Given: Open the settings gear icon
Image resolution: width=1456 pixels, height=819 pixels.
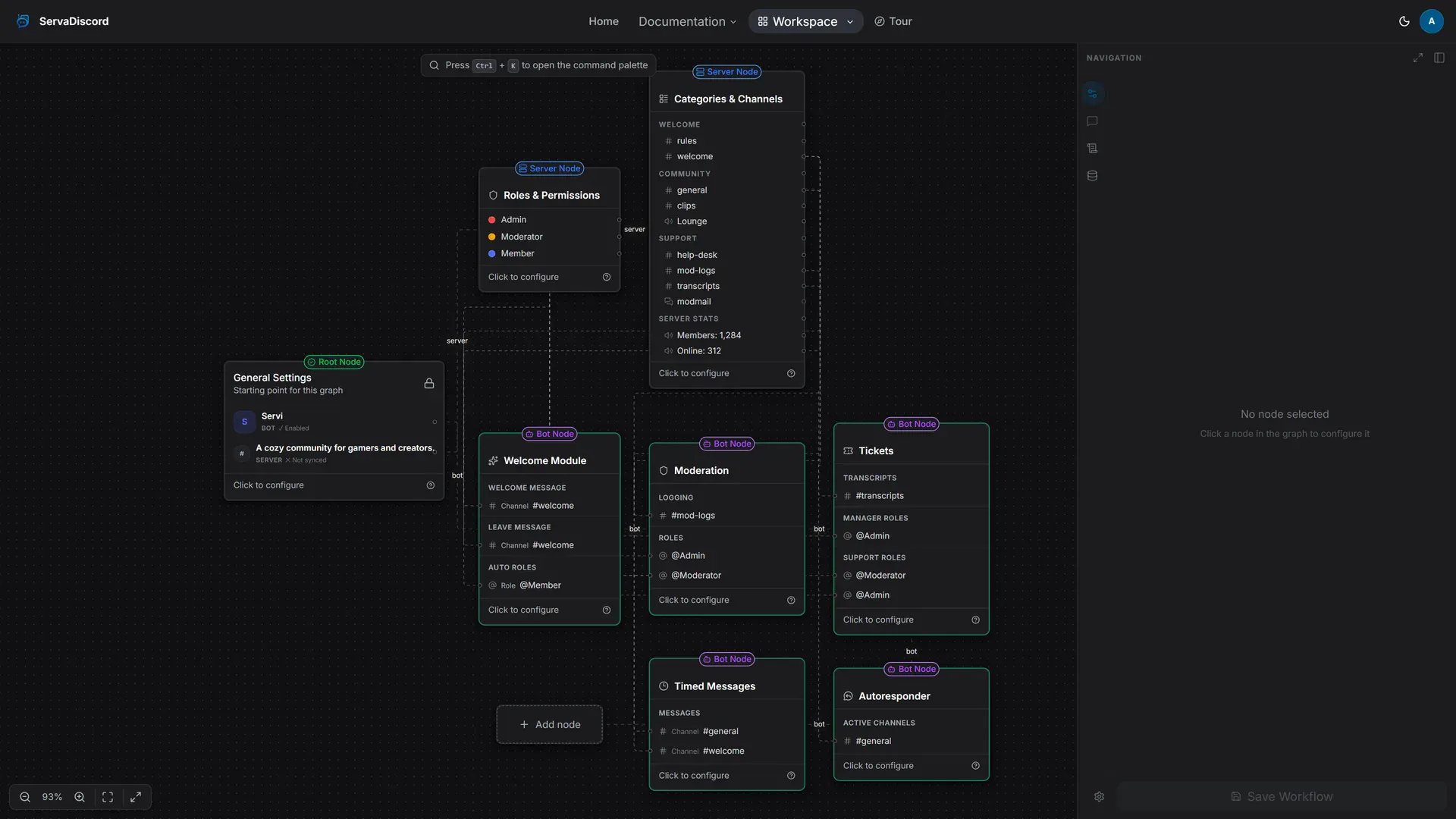Looking at the screenshot, I should [x=1099, y=796].
